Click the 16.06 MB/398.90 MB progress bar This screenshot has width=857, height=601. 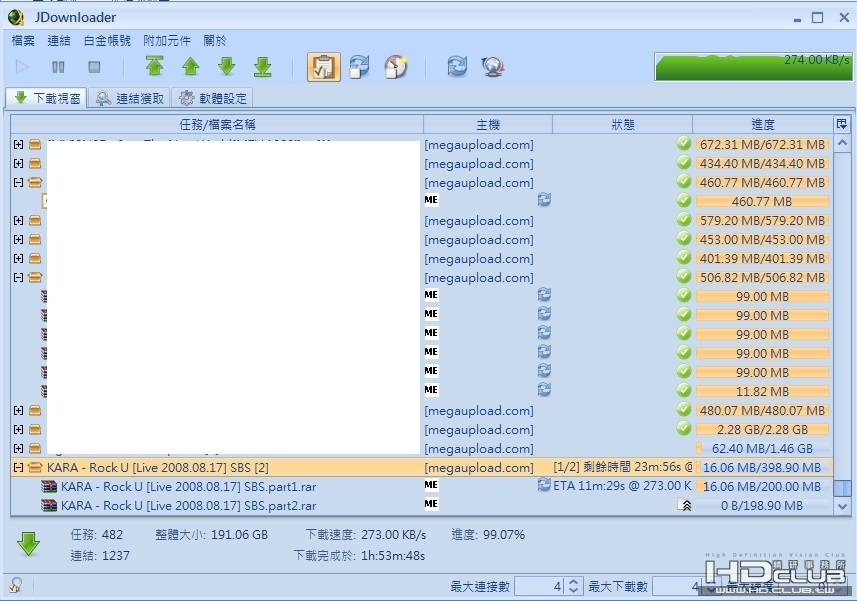762,468
